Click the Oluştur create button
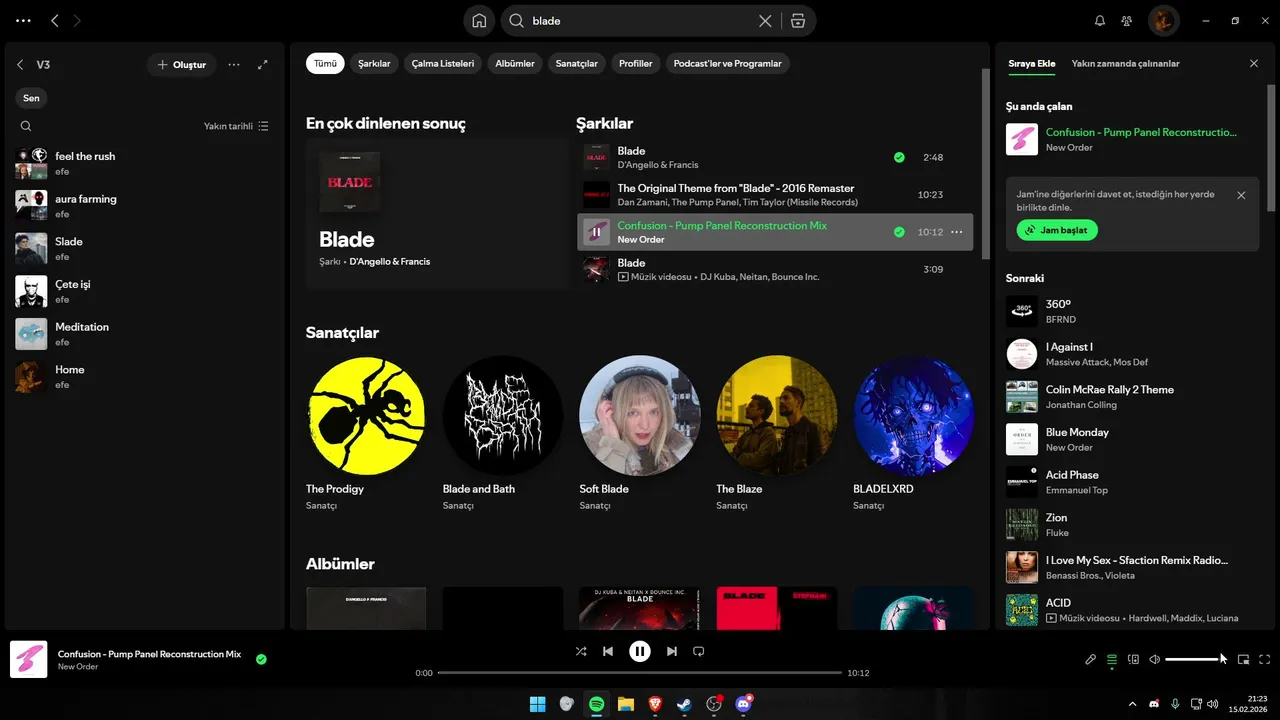The image size is (1280, 720). coord(182,64)
